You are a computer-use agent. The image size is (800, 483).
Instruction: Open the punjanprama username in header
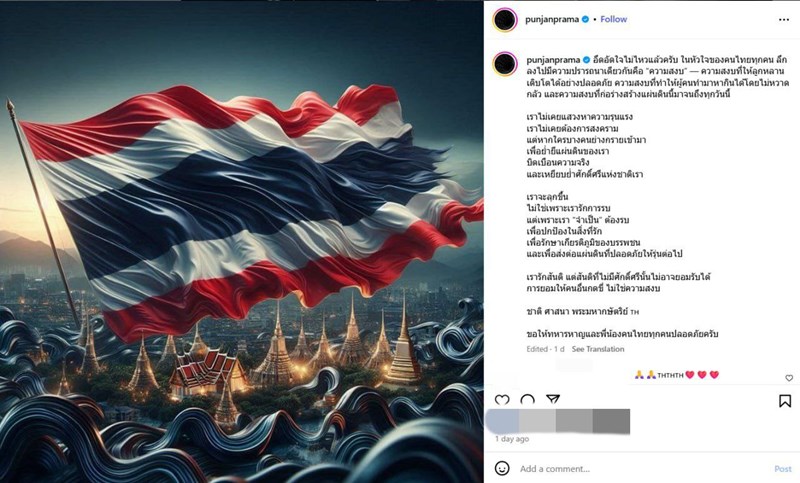(552, 19)
